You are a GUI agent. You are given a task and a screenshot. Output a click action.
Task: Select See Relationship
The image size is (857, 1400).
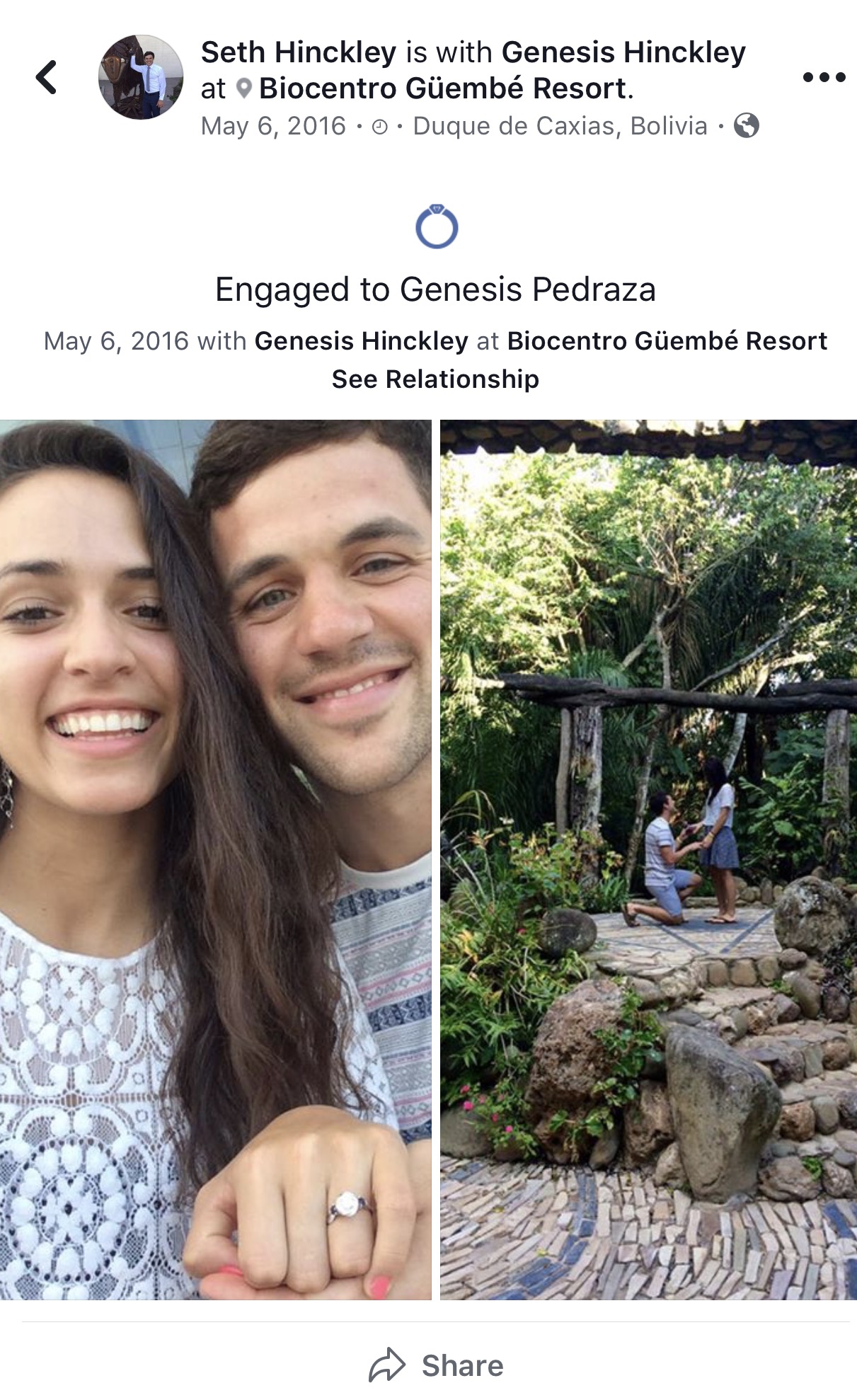pos(435,379)
